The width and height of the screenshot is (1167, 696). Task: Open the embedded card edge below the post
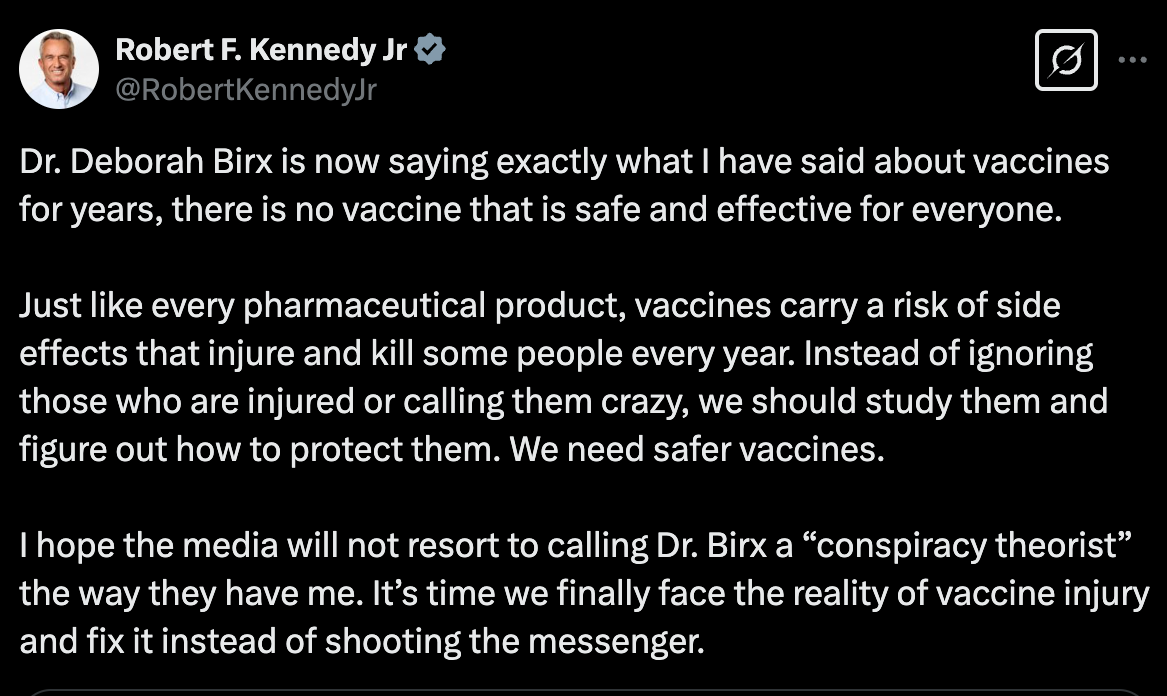coord(584,692)
